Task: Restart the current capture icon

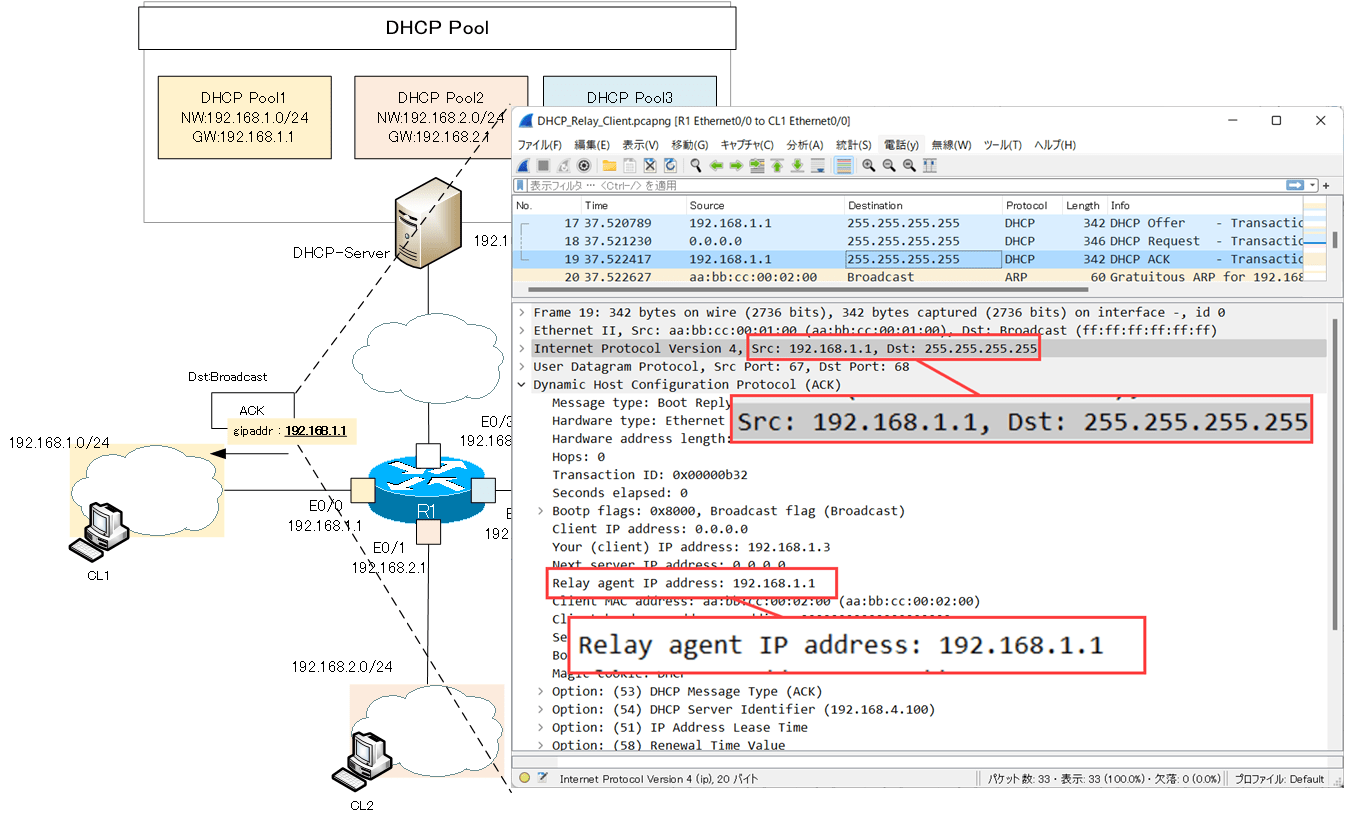Action: coord(562,166)
